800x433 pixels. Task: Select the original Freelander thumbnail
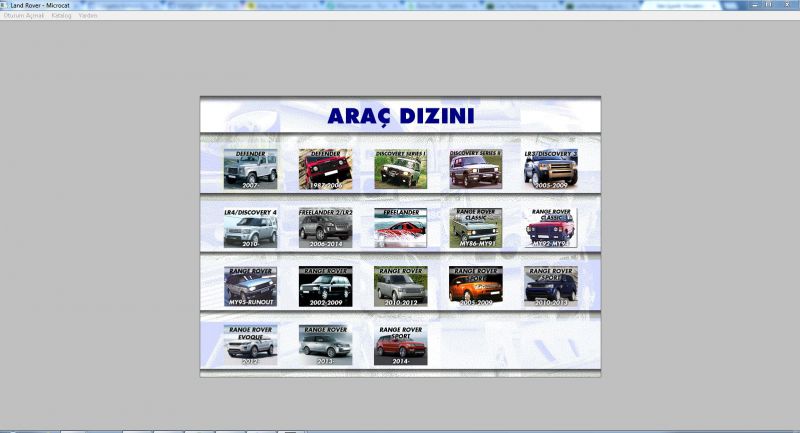tap(401, 228)
